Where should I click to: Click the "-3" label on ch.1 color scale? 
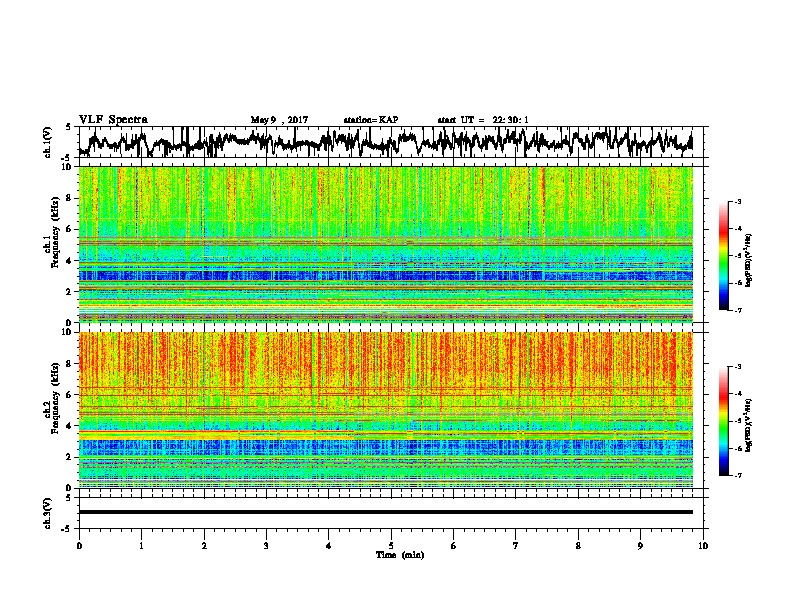coord(737,202)
